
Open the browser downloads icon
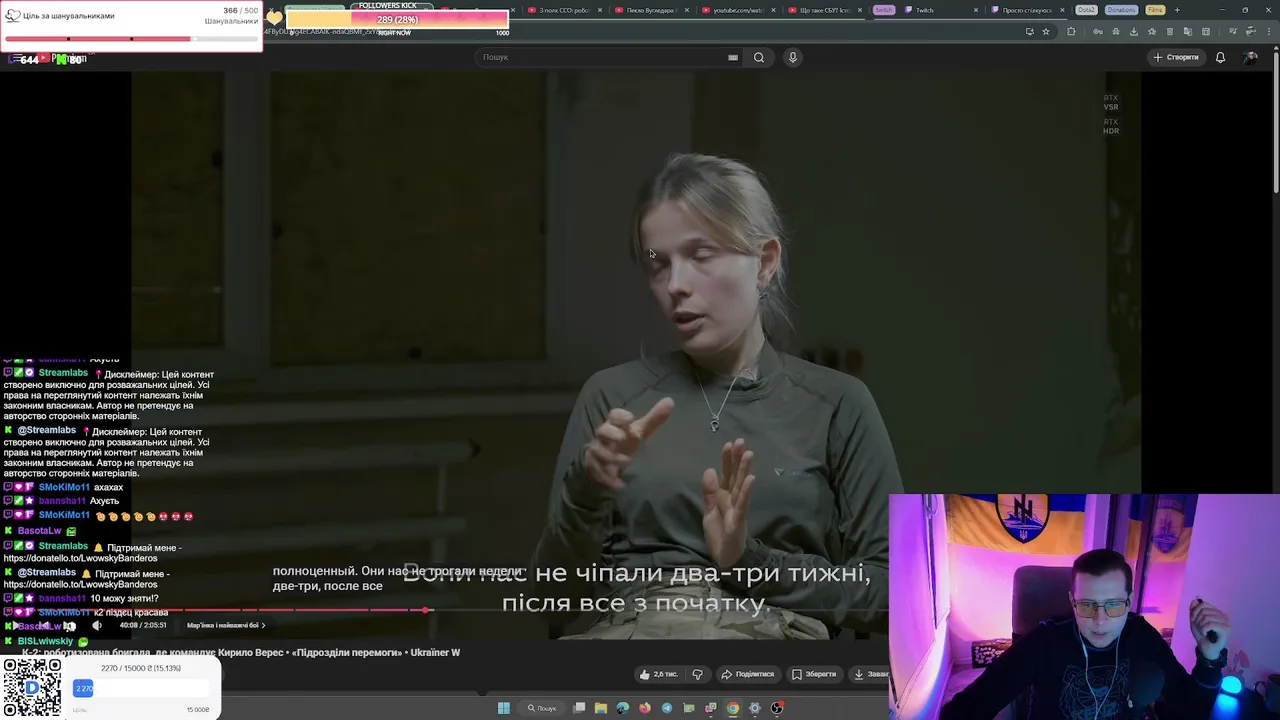click(1134, 31)
